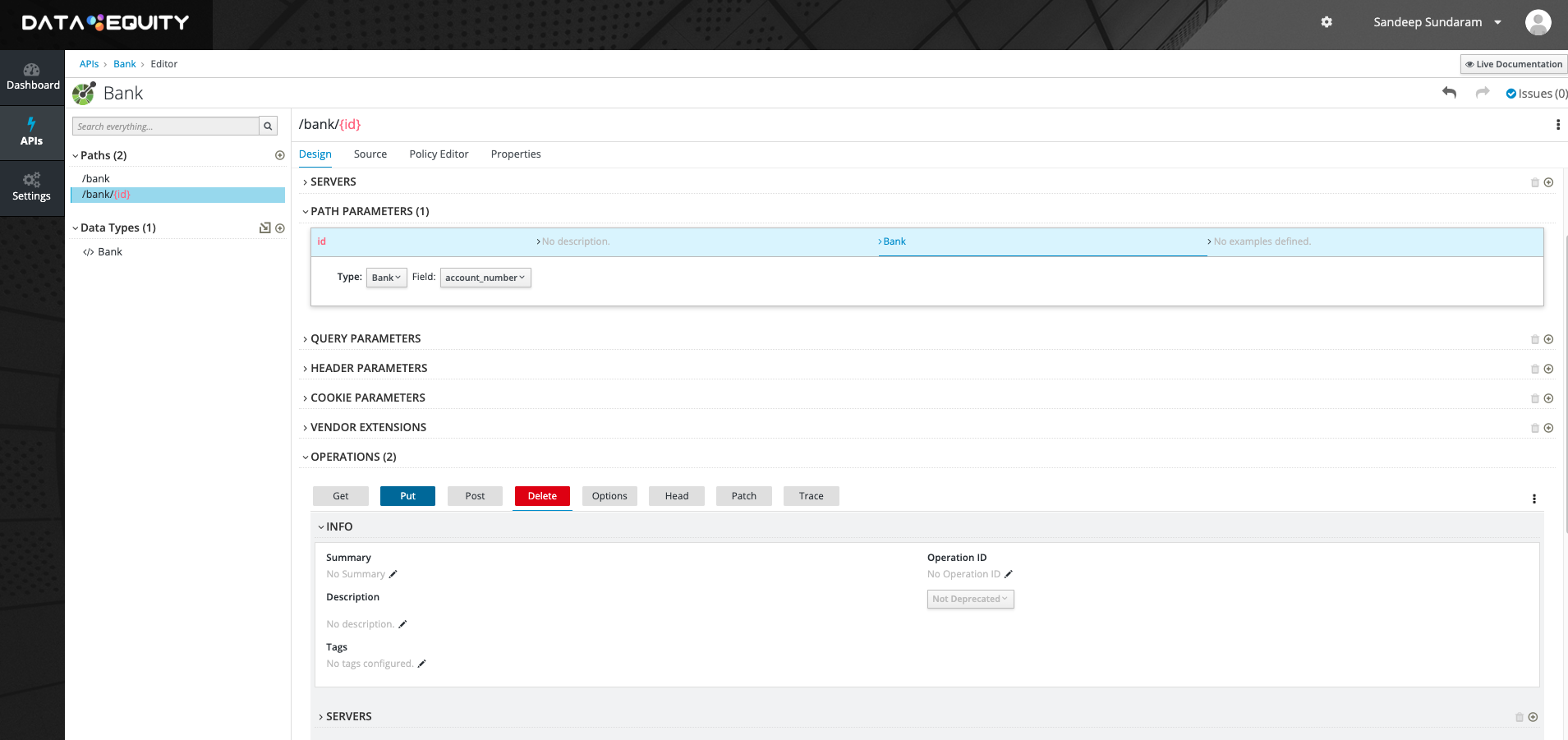
Task: Expand the COOKIE PARAMETERS section
Action: click(364, 398)
